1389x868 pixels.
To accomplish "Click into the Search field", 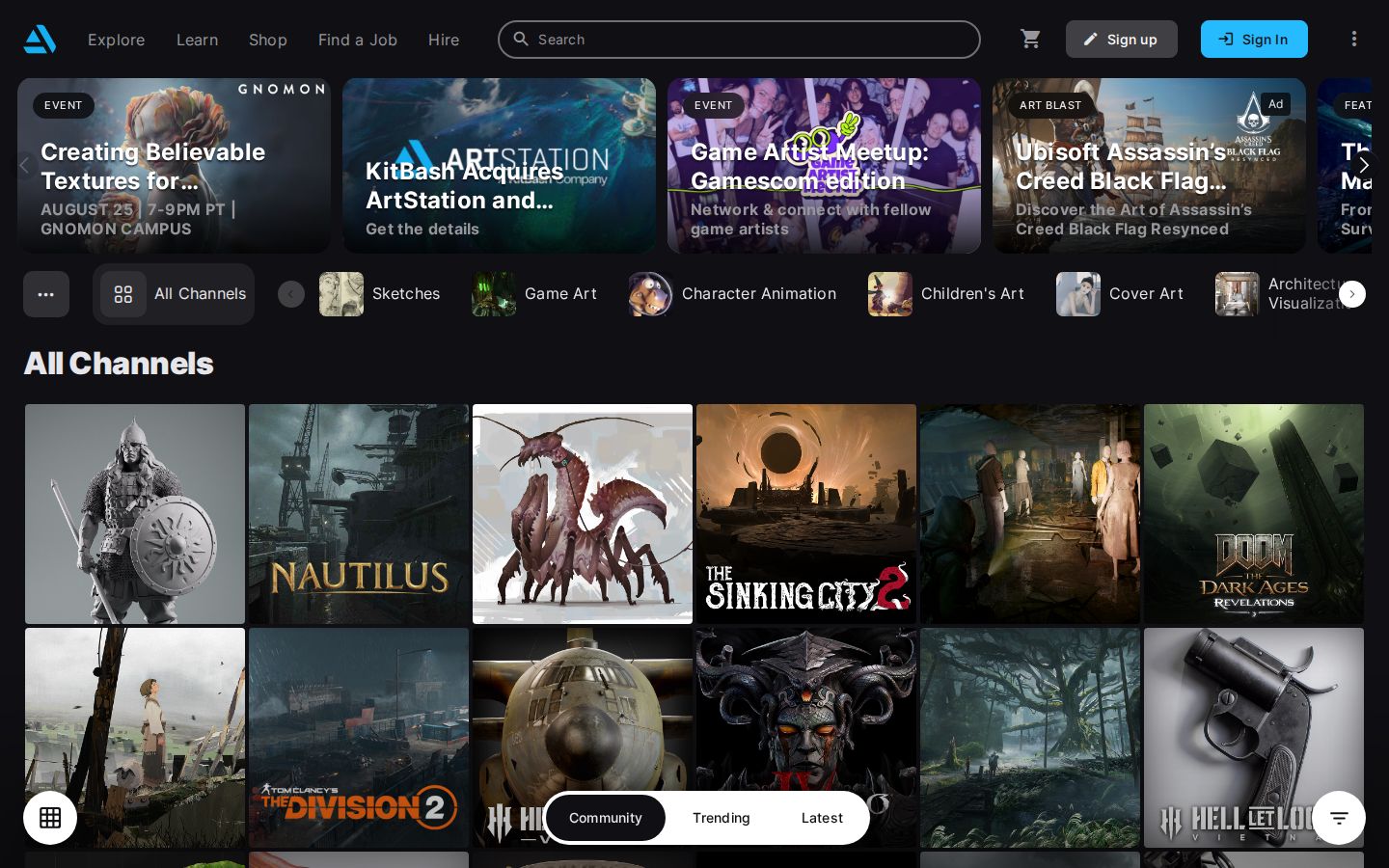I will point(739,40).
